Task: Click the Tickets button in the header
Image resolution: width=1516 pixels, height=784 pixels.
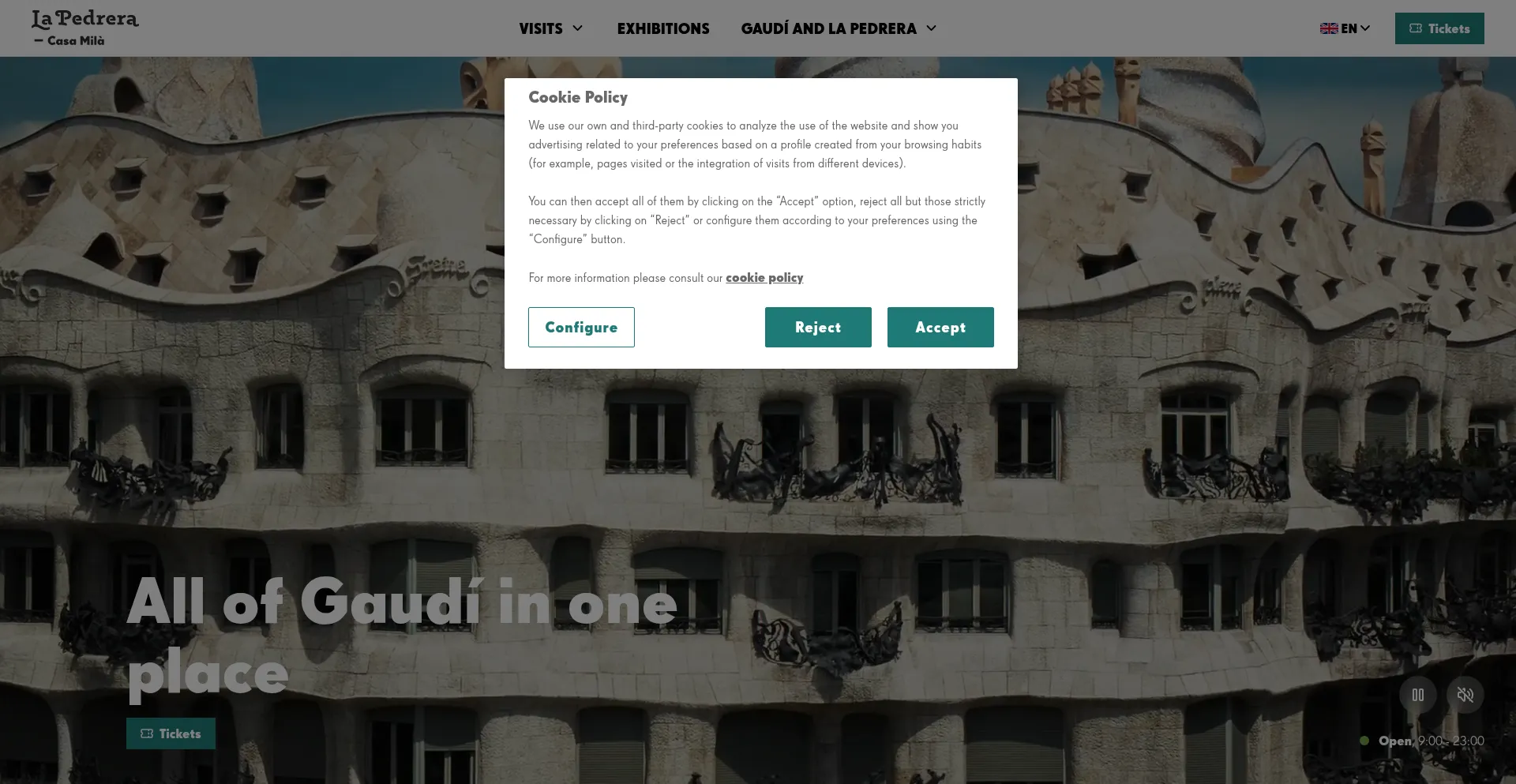Action: click(1439, 28)
